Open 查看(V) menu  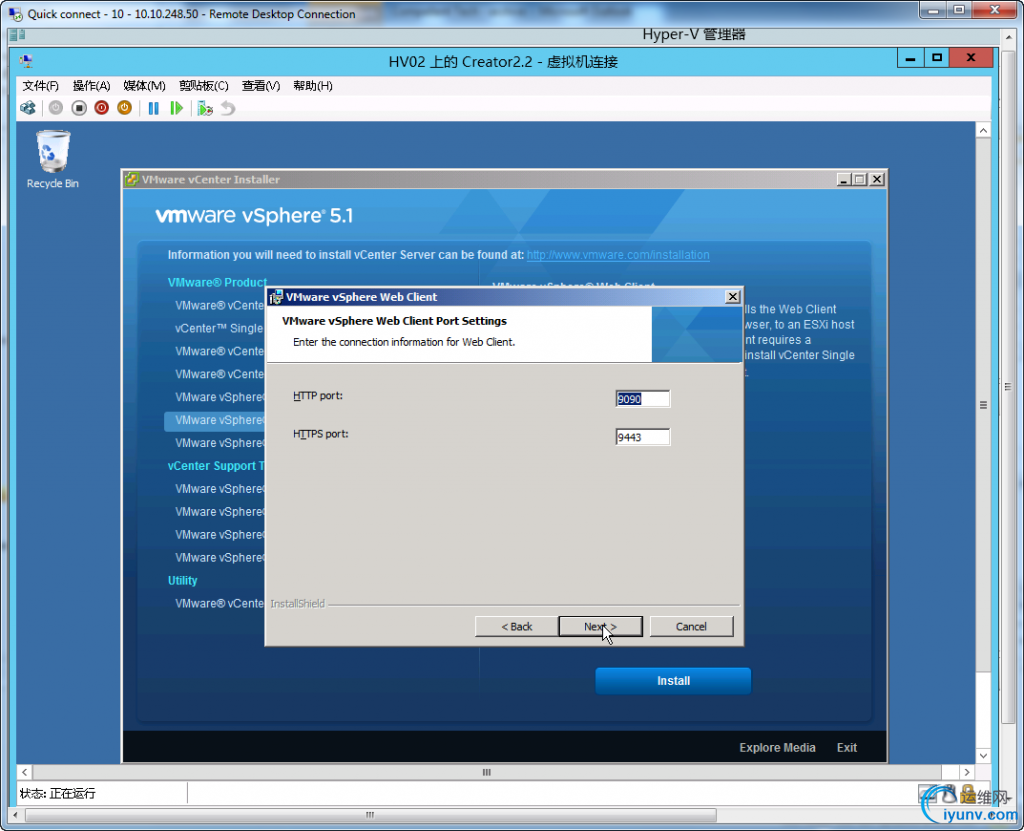point(261,86)
